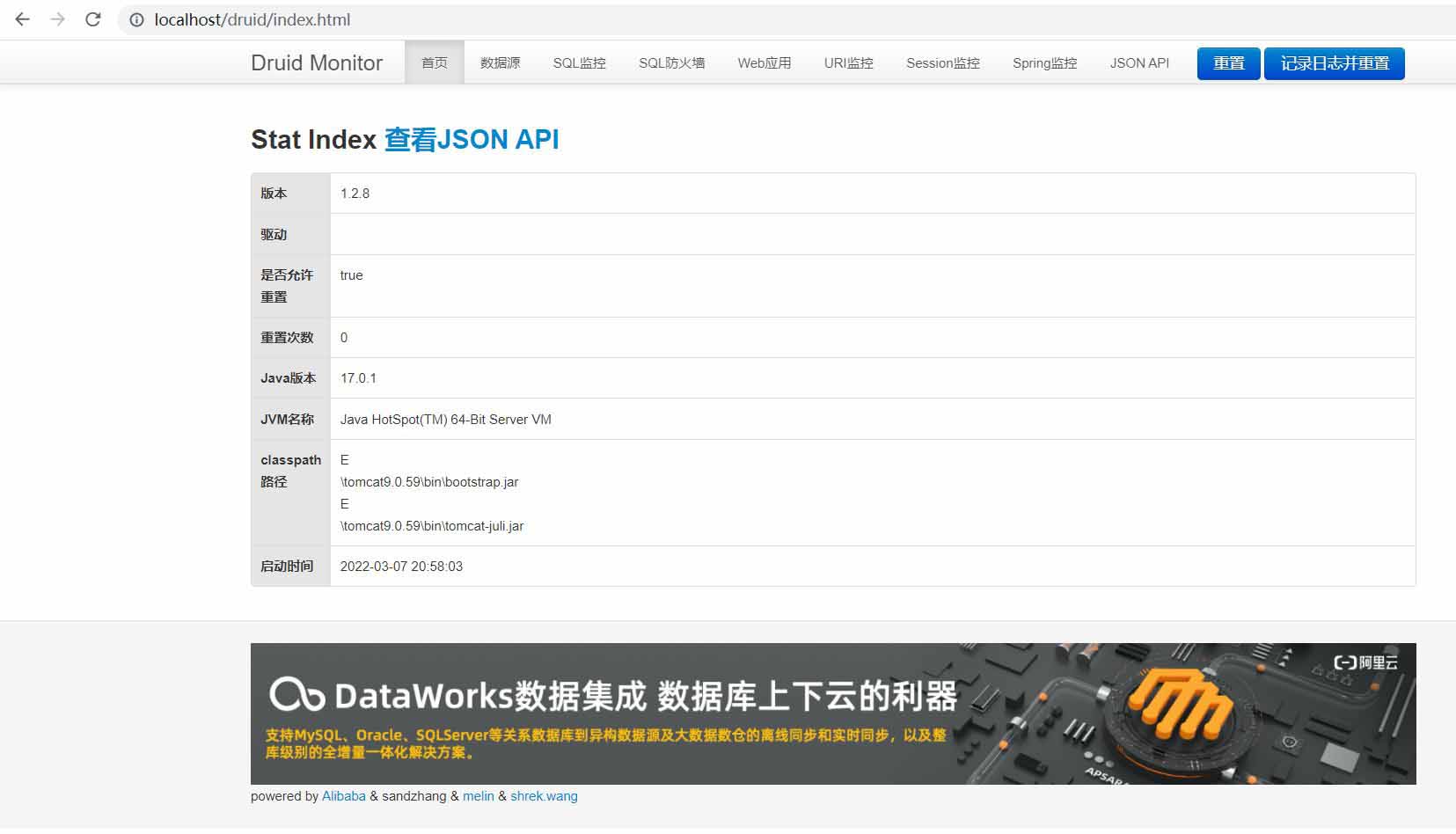Click the tomcat-juli.jar classpath entry
This screenshot has width=1456, height=834.
(x=432, y=526)
